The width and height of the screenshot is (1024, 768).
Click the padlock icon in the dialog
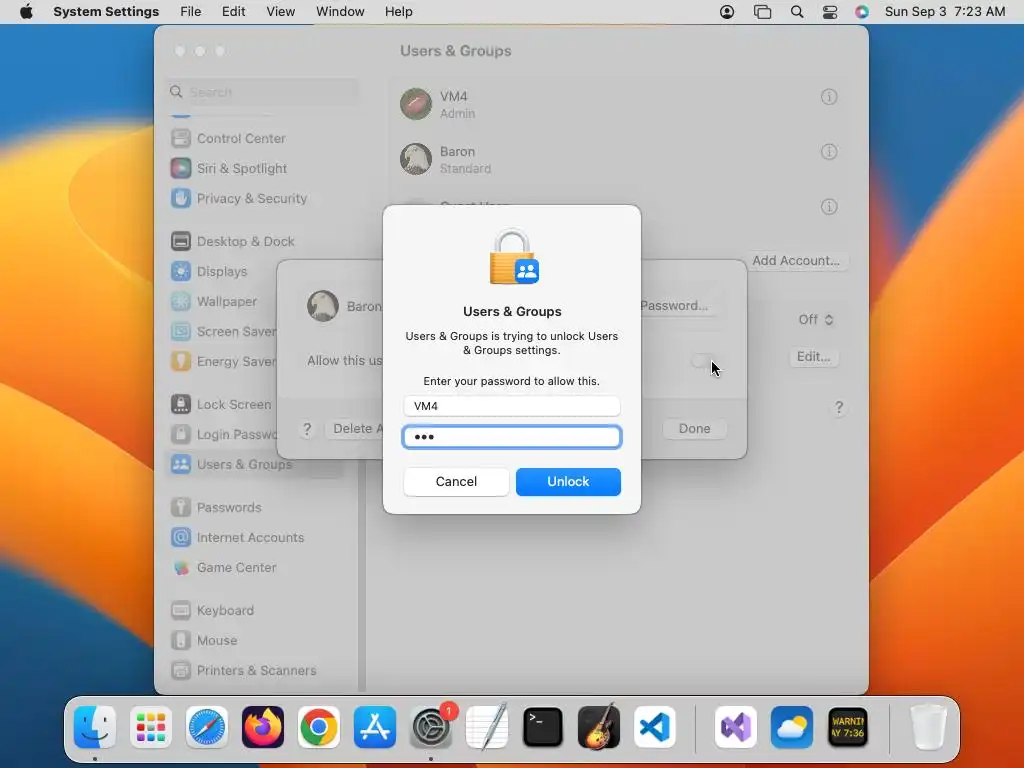pos(513,257)
